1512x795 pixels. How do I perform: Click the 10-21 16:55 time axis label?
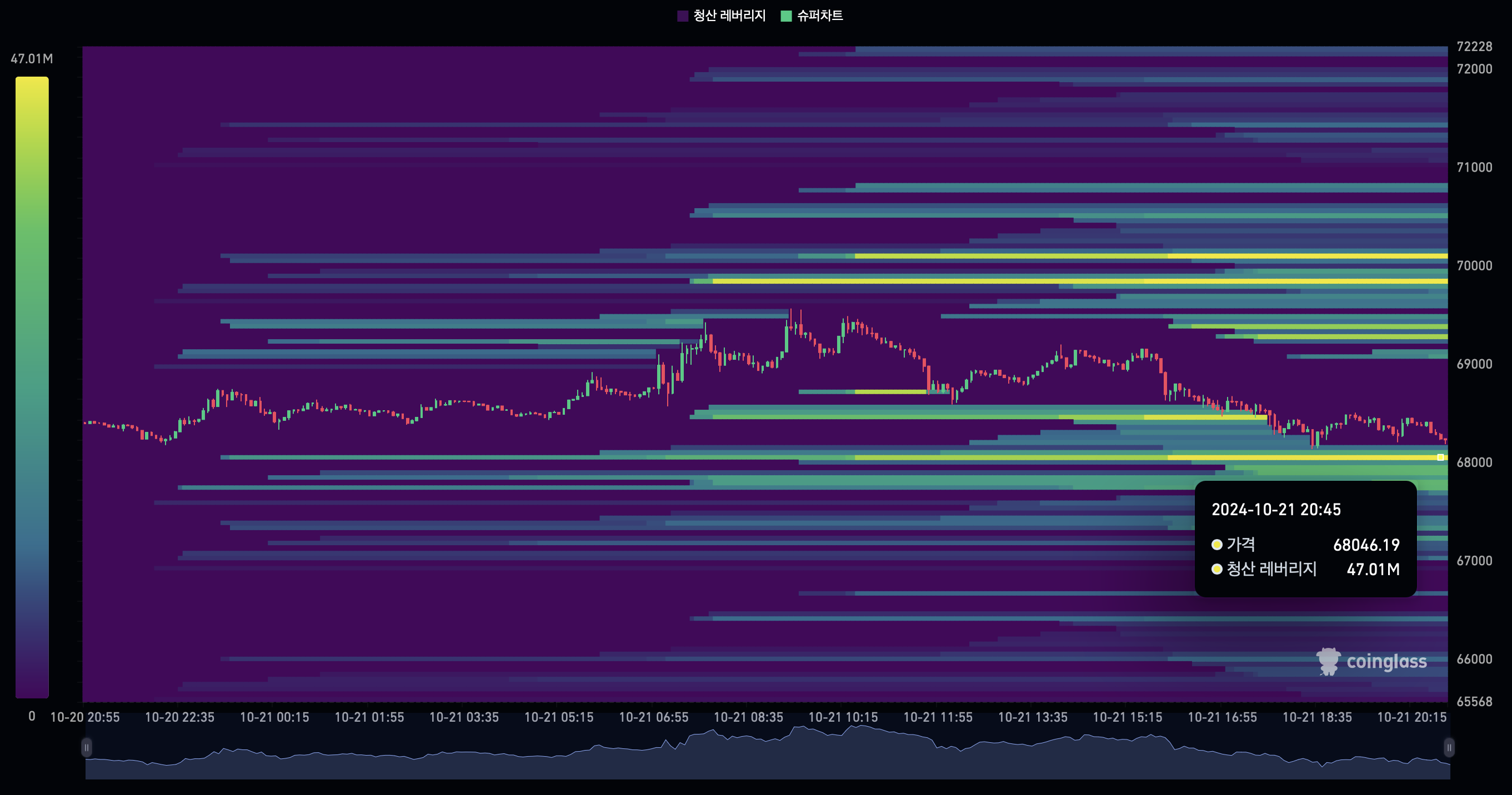coord(1222,717)
